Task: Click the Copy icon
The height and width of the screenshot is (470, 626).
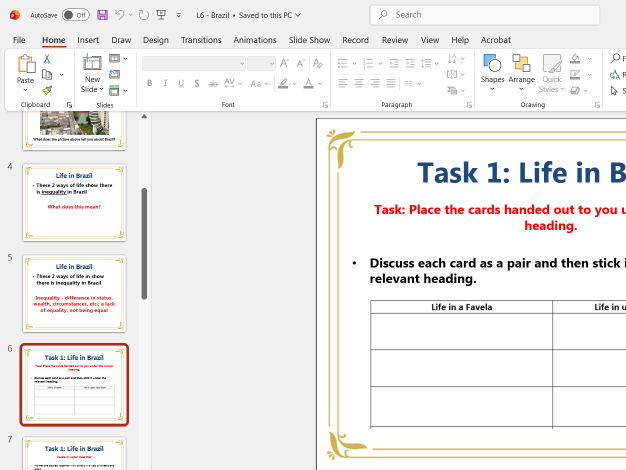Action: (47, 75)
